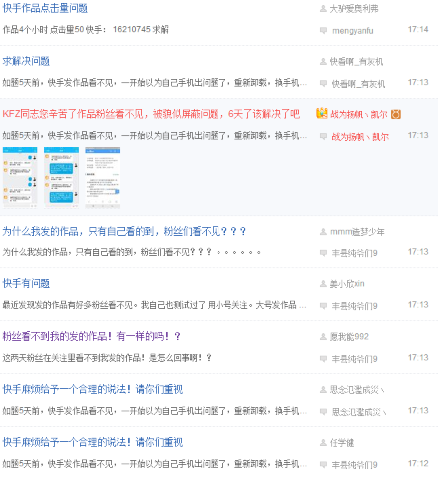Visit last replier mengyanfu's profile

[x=353, y=31]
